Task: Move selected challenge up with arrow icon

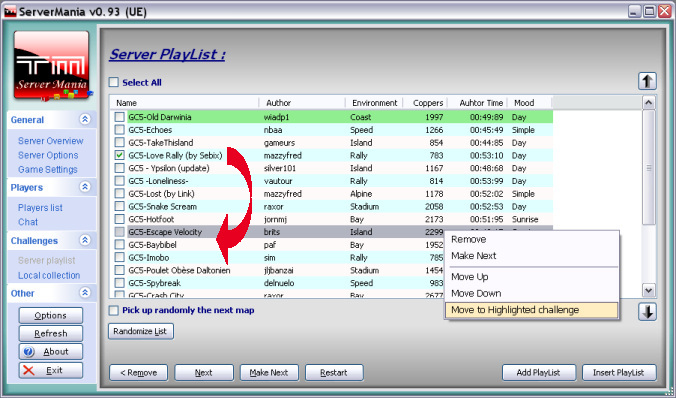Action: click(647, 81)
